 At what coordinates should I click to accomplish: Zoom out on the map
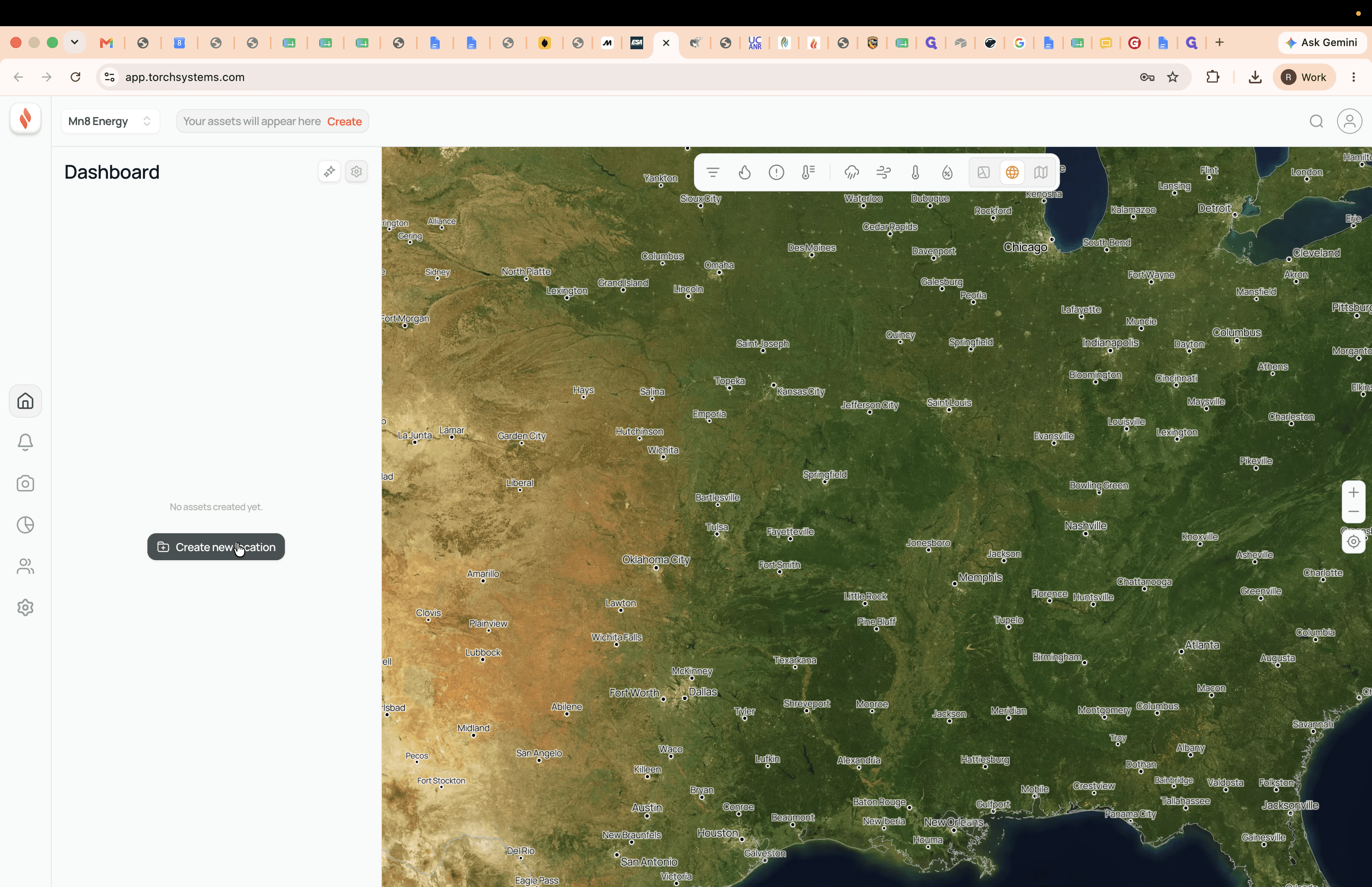click(x=1354, y=512)
